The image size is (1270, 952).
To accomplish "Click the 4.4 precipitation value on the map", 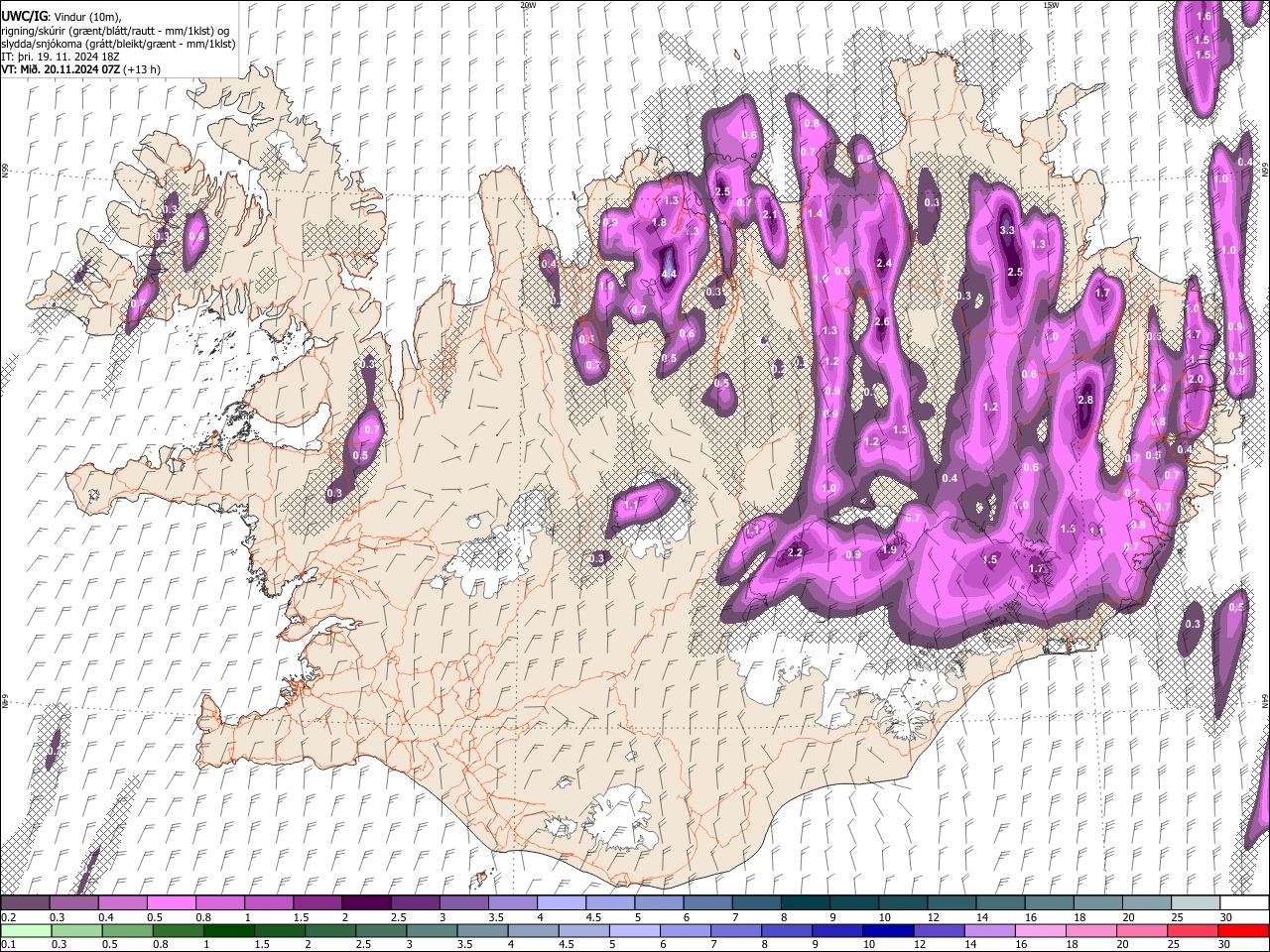I will coord(669,274).
